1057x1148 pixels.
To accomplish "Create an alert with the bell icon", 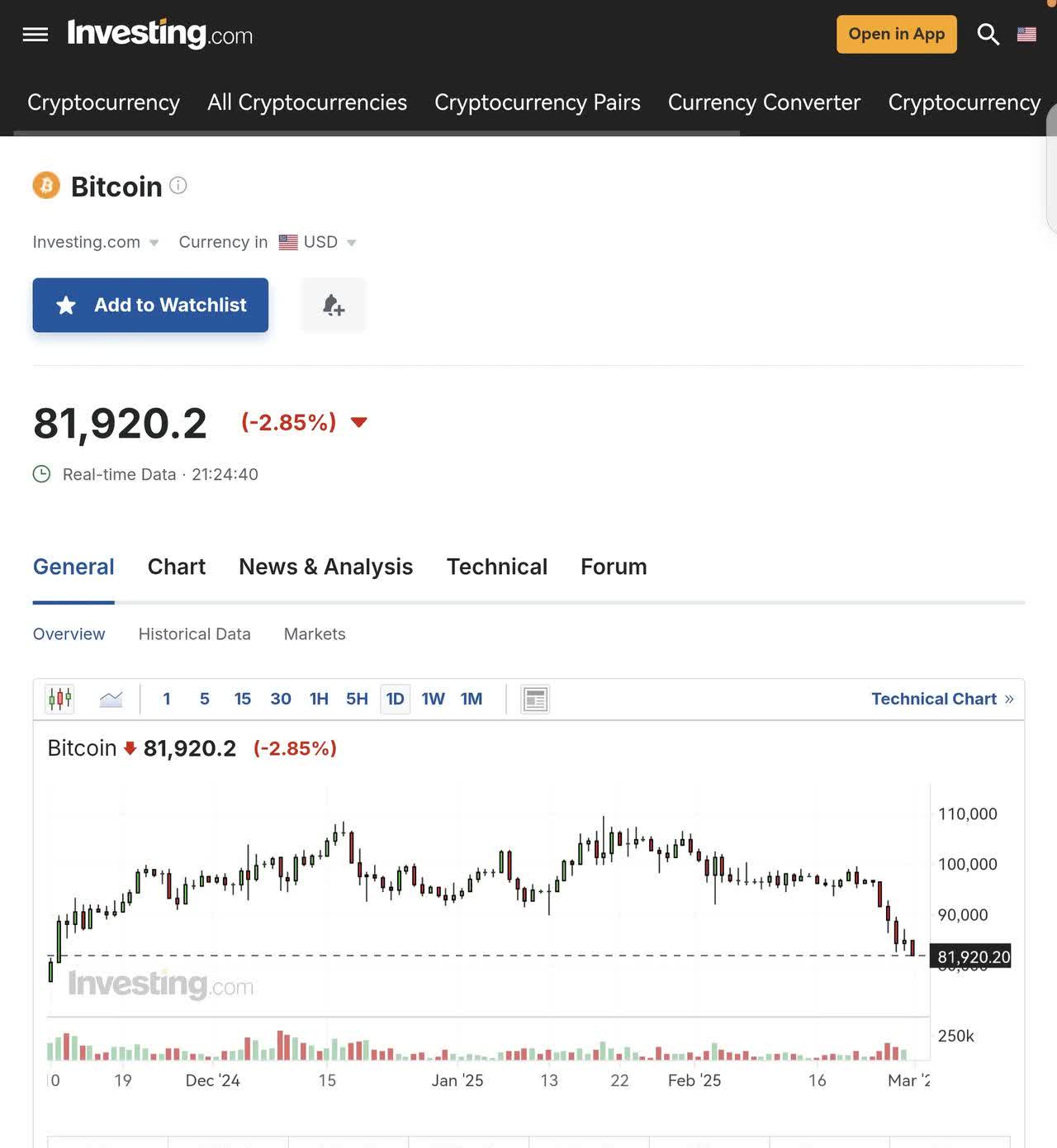I will pos(333,305).
